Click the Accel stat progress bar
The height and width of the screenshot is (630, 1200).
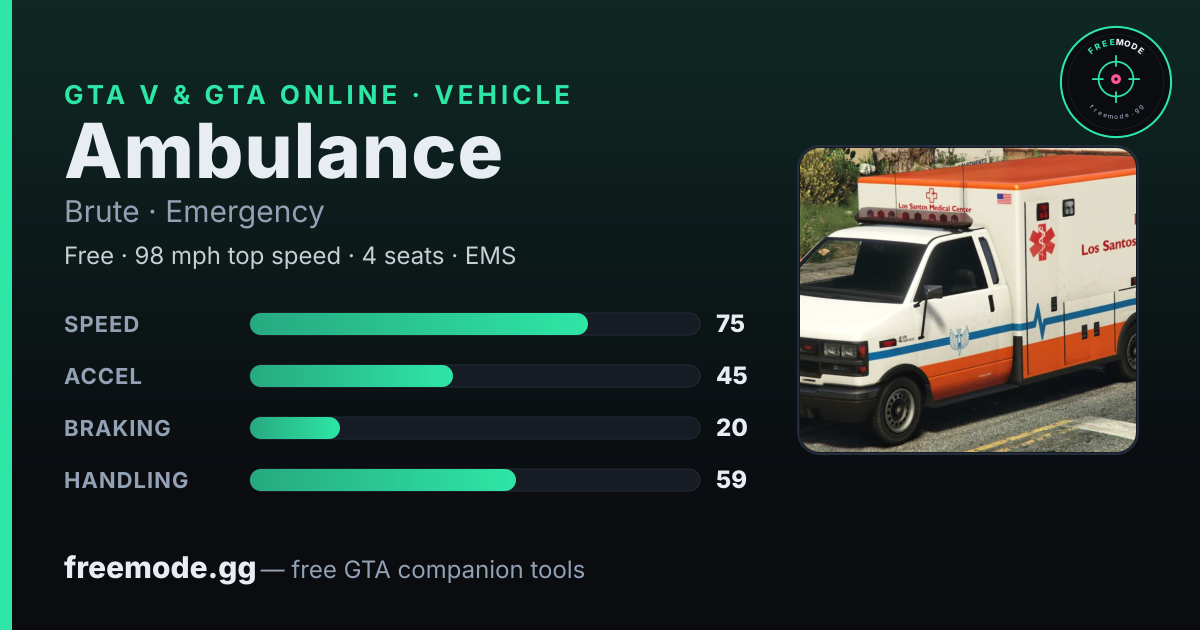(x=474, y=376)
